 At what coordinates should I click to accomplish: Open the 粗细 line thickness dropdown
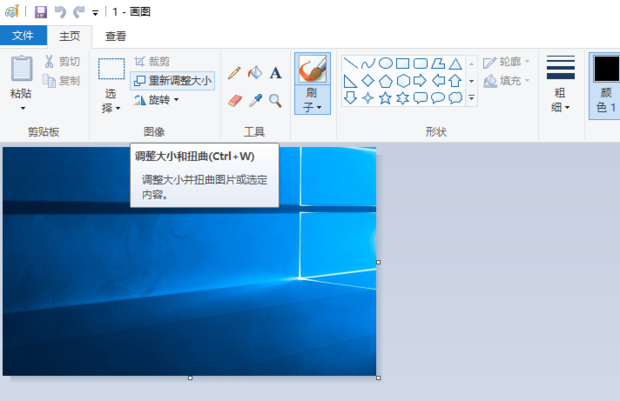[x=561, y=84]
